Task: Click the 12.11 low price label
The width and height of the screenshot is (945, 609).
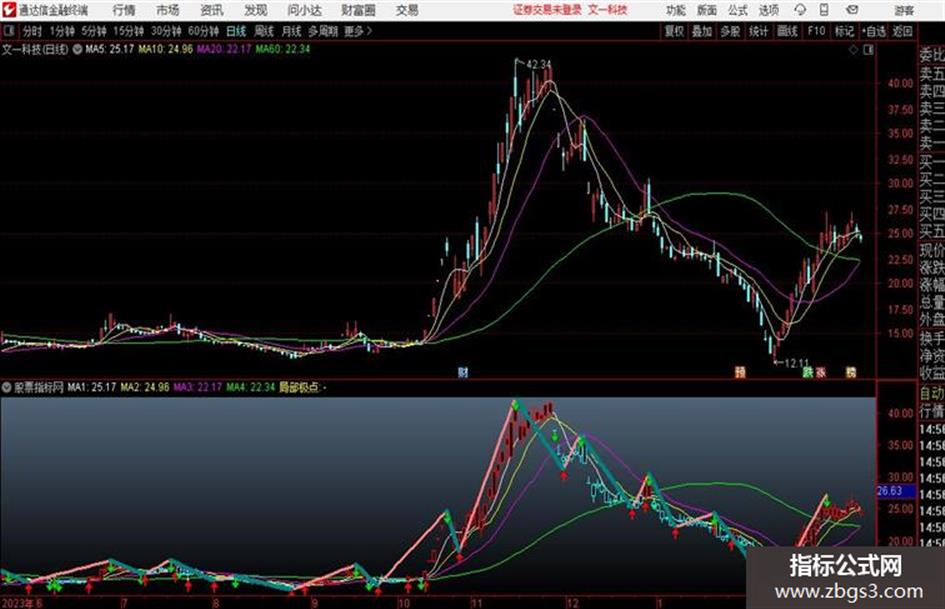Action: pos(797,363)
